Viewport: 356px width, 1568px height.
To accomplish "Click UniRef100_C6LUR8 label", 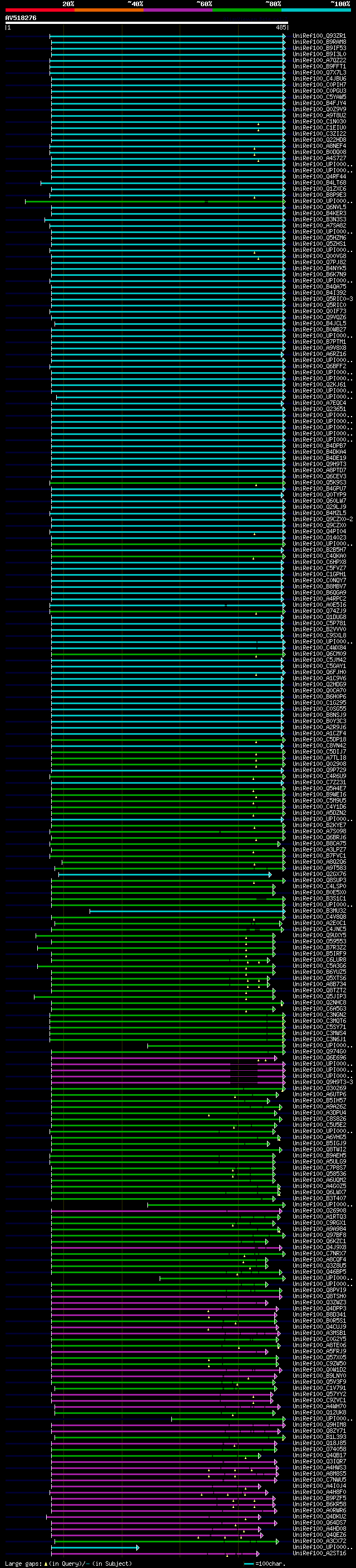I will click(319, 960).
